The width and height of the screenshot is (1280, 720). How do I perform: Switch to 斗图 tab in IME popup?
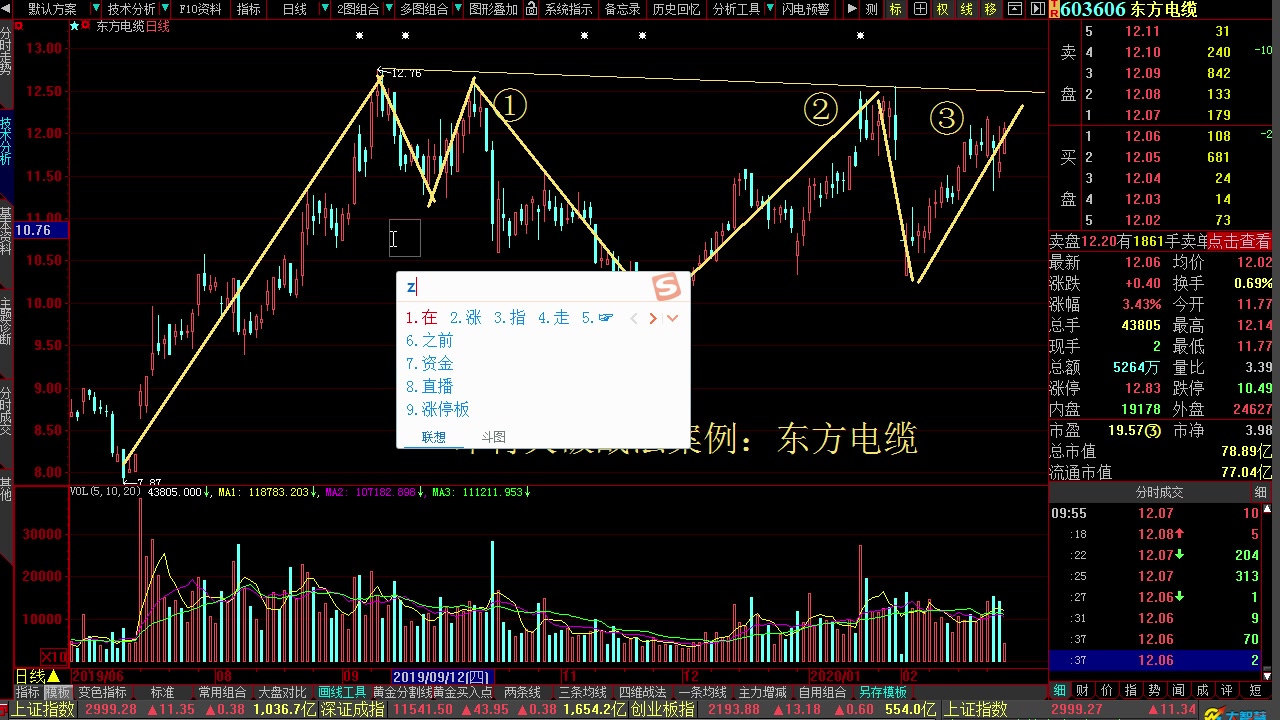[493, 437]
